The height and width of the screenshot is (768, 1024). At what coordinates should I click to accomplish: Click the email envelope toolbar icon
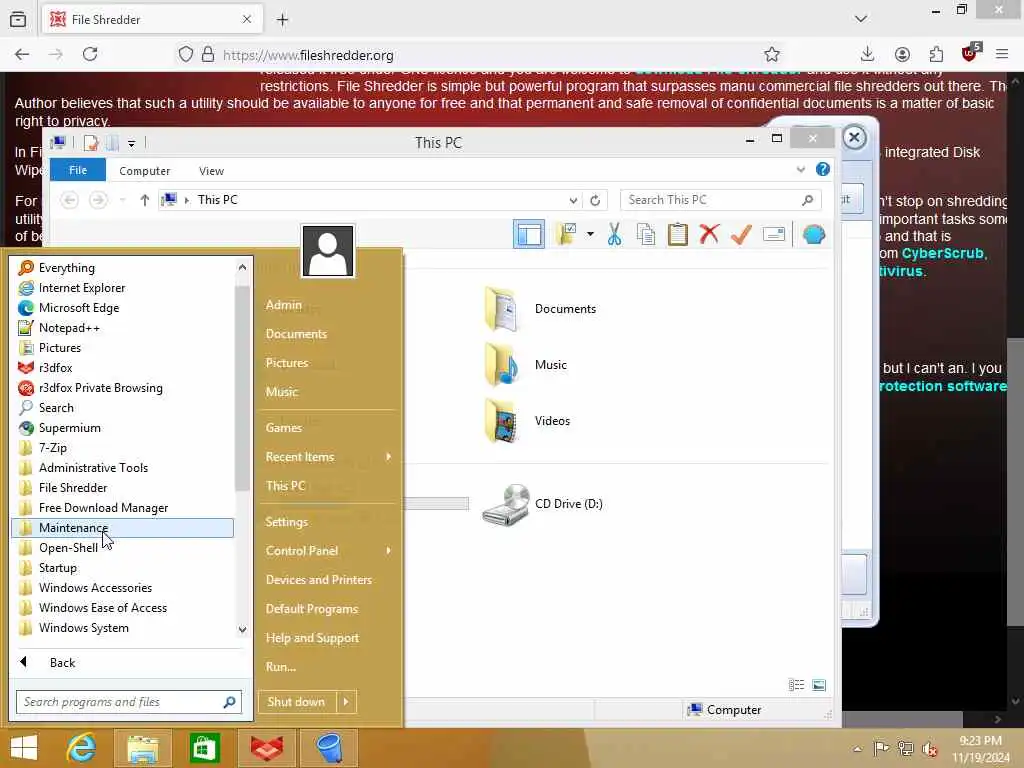tap(774, 234)
